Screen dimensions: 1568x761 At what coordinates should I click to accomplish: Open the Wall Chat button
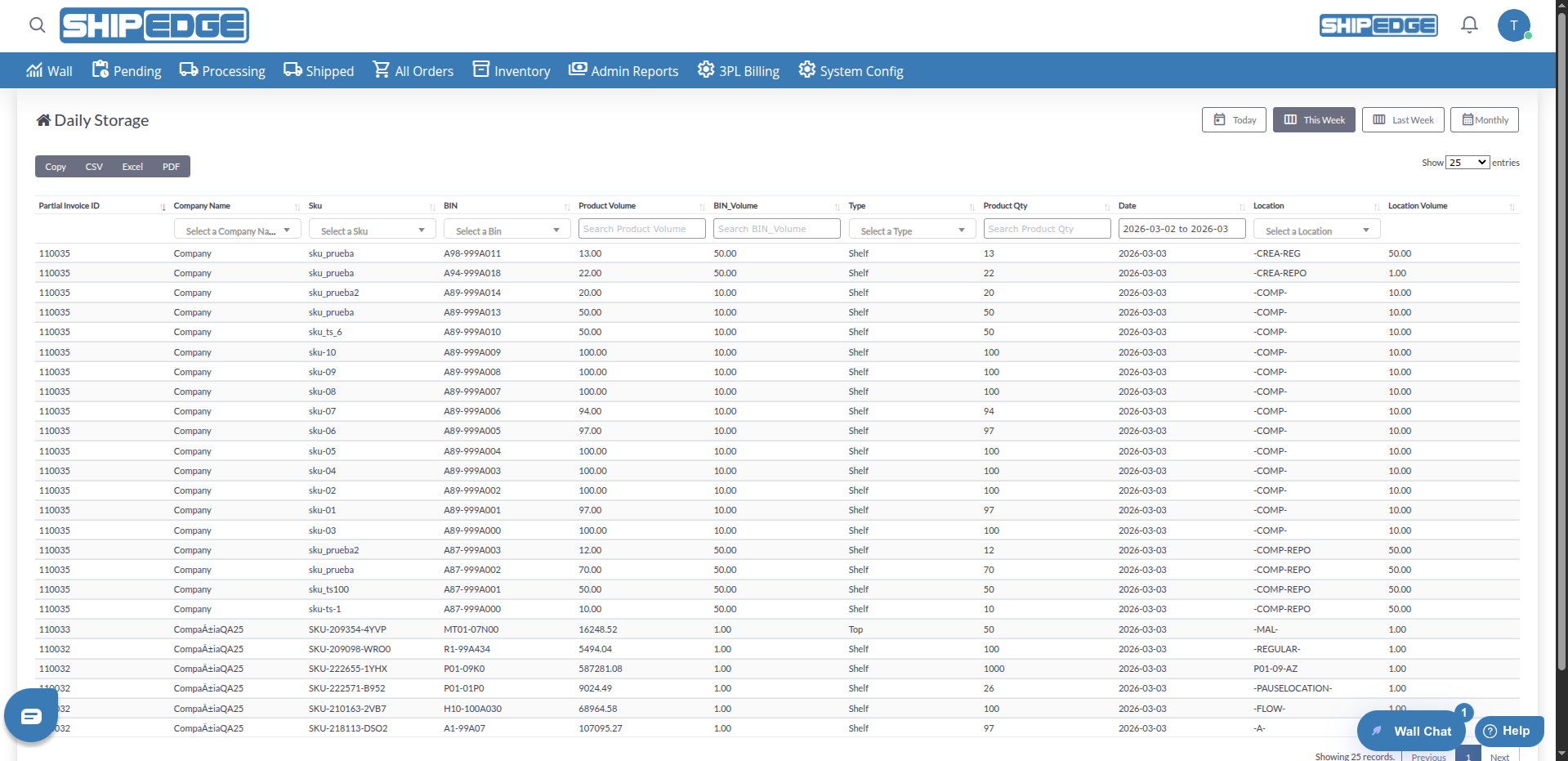coord(1413,731)
